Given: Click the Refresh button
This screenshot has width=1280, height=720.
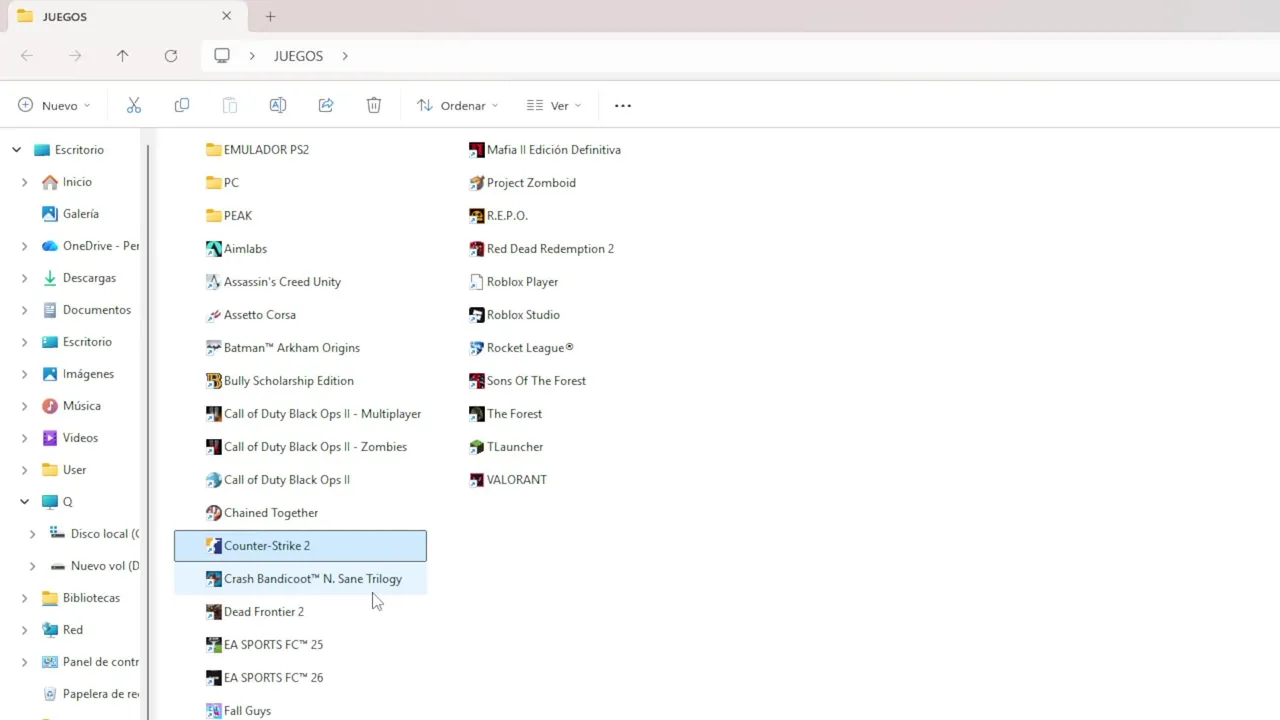Looking at the screenshot, I should tap(171, 56).
